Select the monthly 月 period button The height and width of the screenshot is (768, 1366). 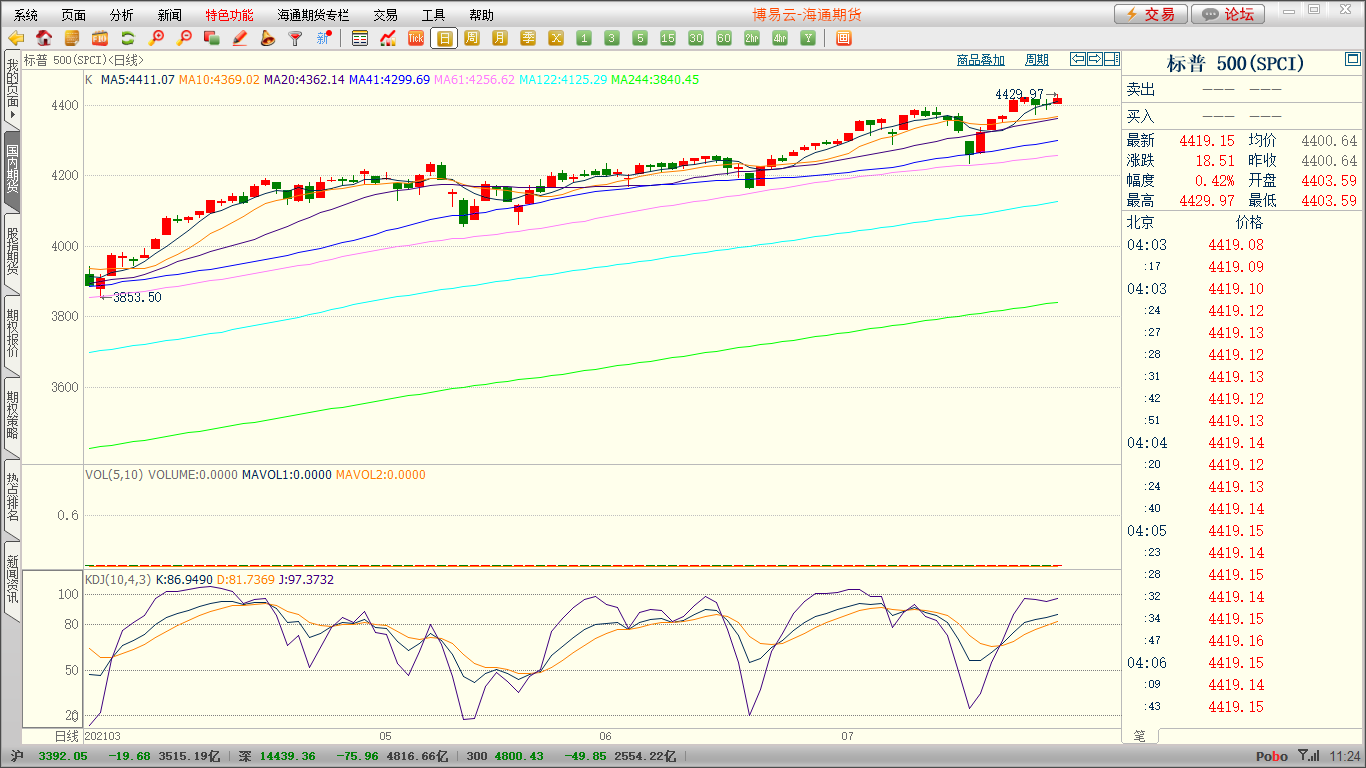500,39
